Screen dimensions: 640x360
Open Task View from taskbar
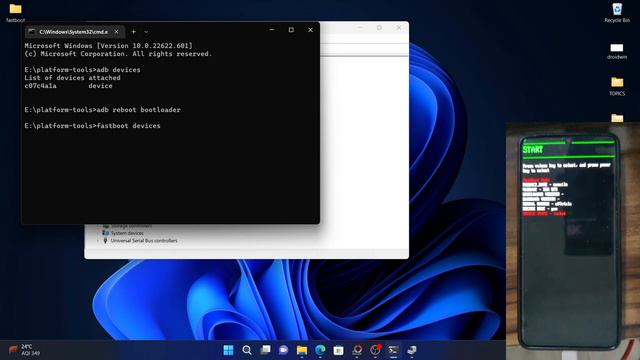coord(265,350)
